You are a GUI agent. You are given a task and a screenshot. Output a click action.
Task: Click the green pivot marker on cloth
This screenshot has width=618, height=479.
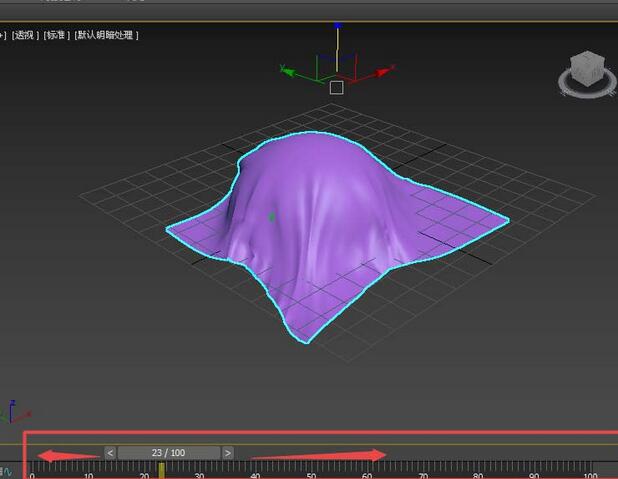(271, 215)
